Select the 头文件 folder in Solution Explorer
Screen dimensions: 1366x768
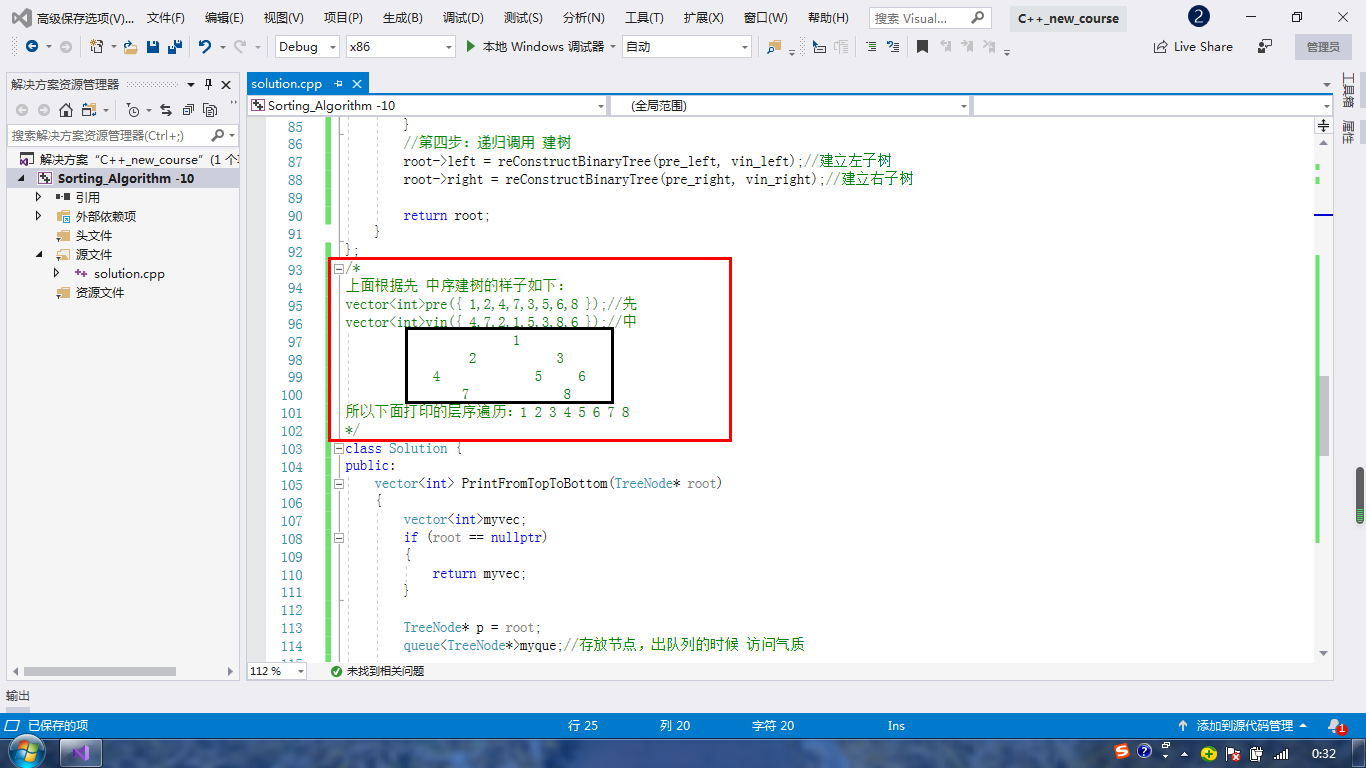point(94,235)
